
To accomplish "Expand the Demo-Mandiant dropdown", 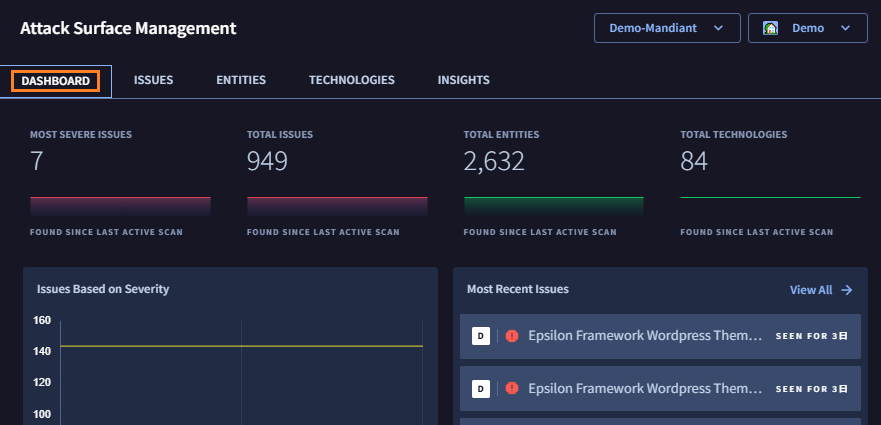I will 667,28.
